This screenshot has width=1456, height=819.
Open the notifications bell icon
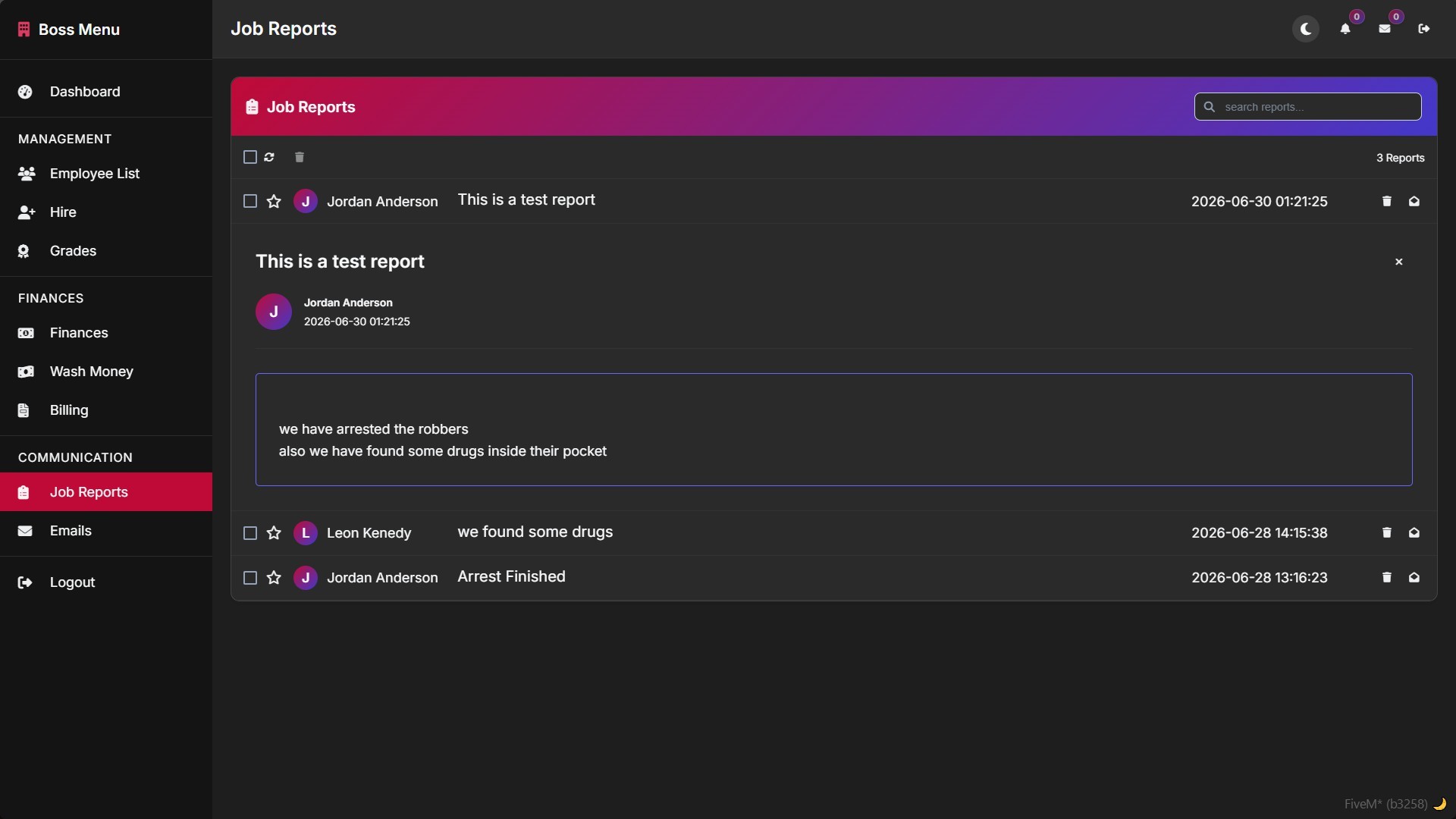pos(1345,29)
